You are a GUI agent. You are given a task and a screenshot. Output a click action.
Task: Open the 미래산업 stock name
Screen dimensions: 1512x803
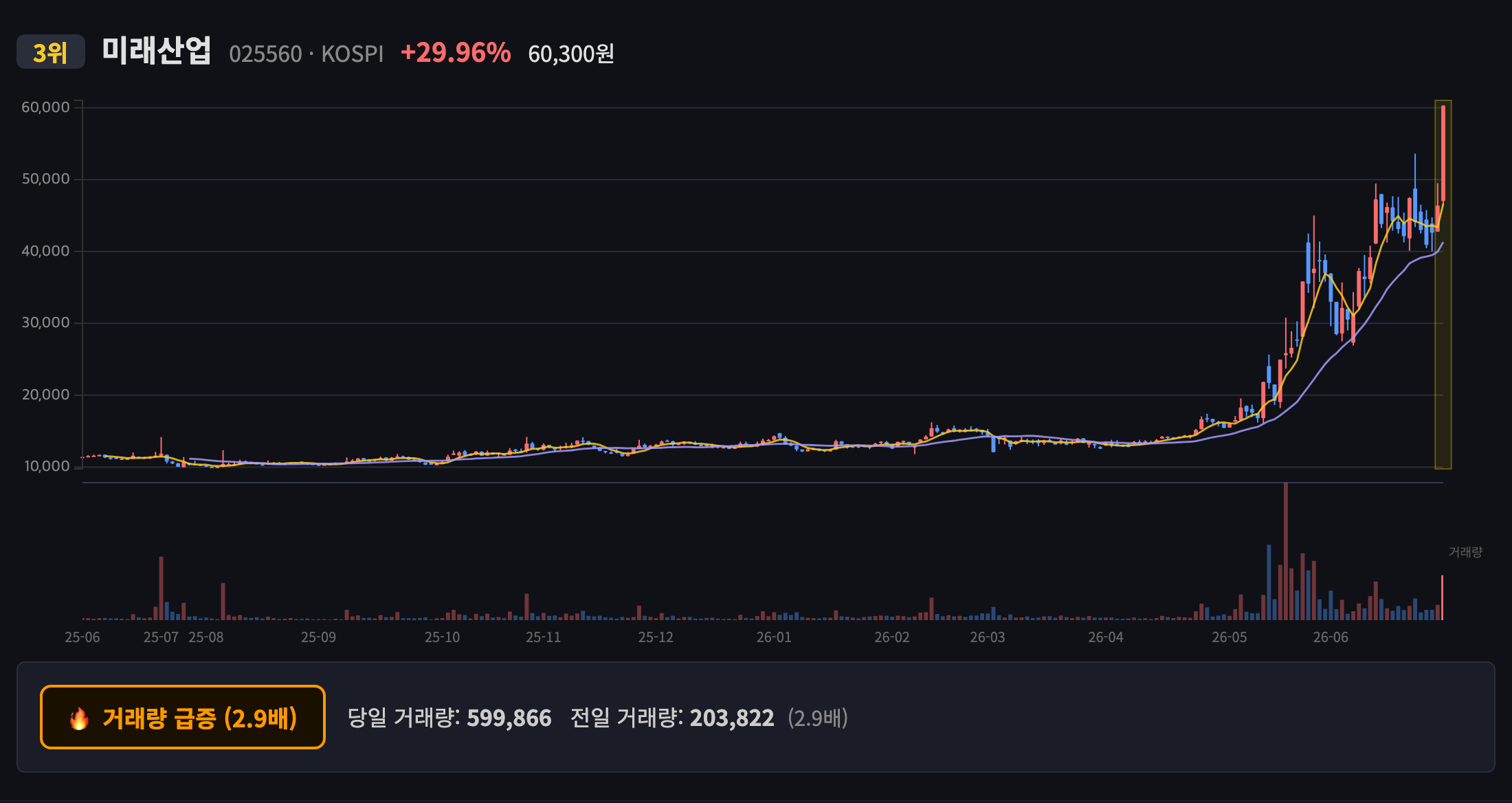point(157,51)
